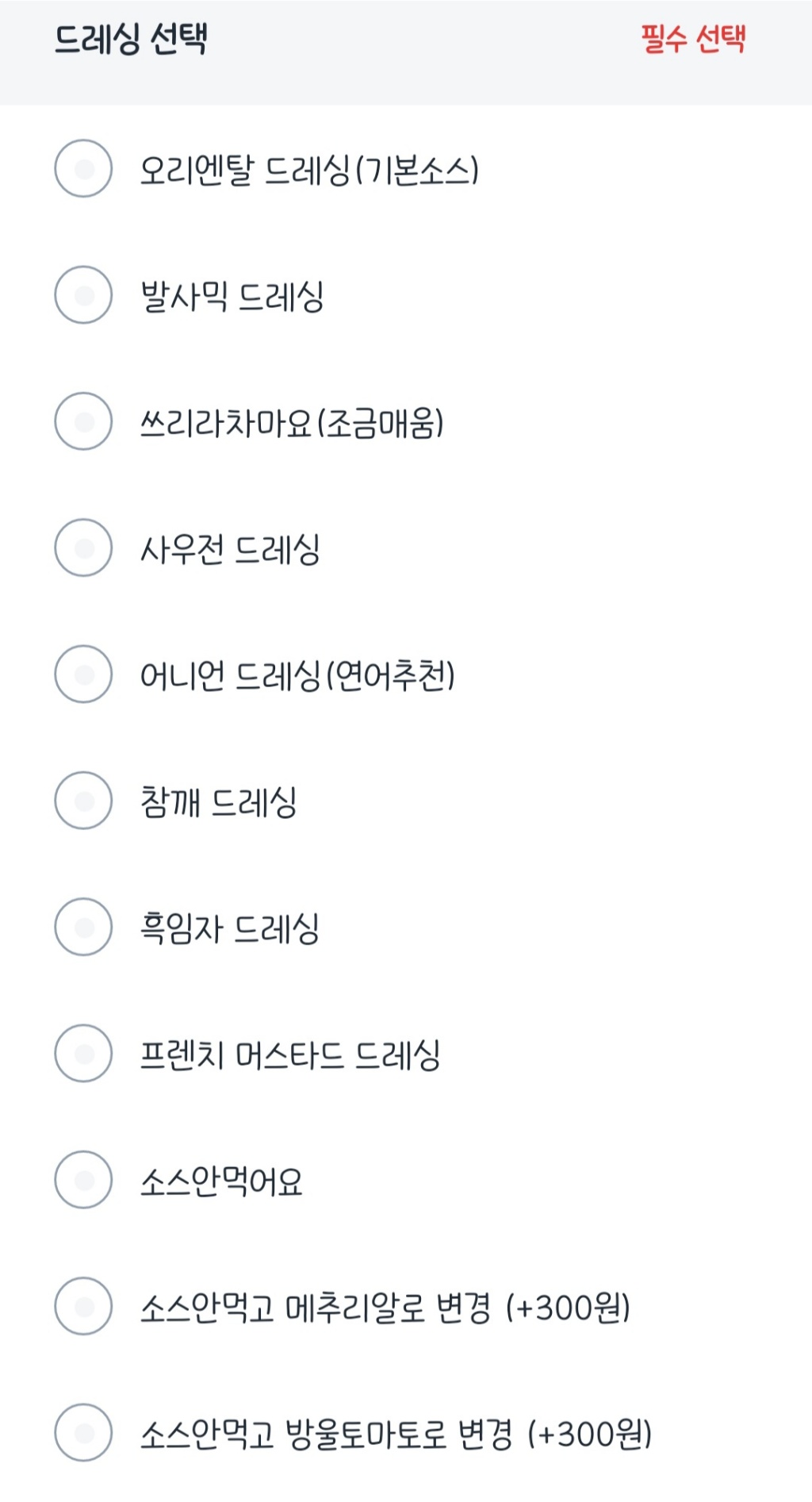Choose 메추리알로 변경 (+300원) radio button
This screenshot has width=812, height=1502.
click(83, 1307)
